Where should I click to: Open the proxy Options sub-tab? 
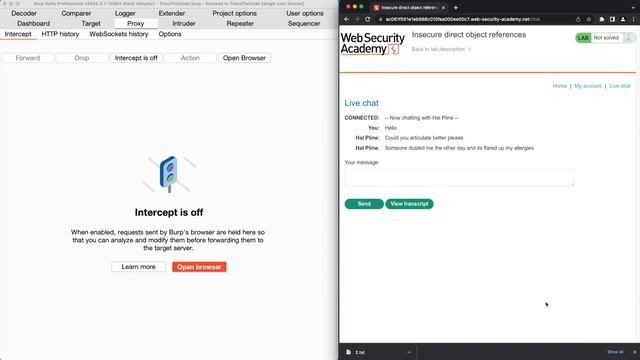pyautogui.click(x=170, y=34)
